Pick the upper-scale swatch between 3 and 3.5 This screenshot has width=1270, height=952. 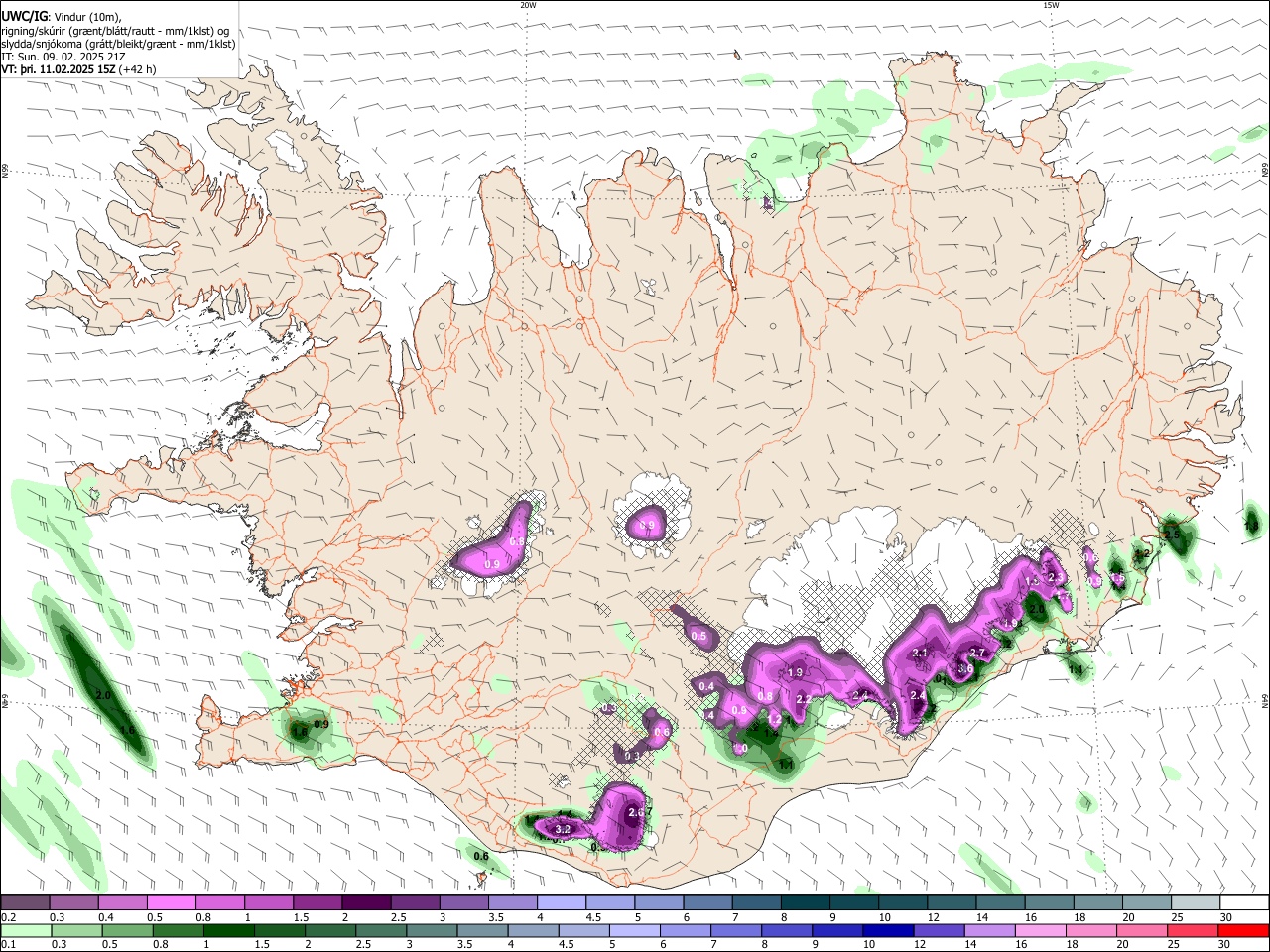(x=463, y=902)
